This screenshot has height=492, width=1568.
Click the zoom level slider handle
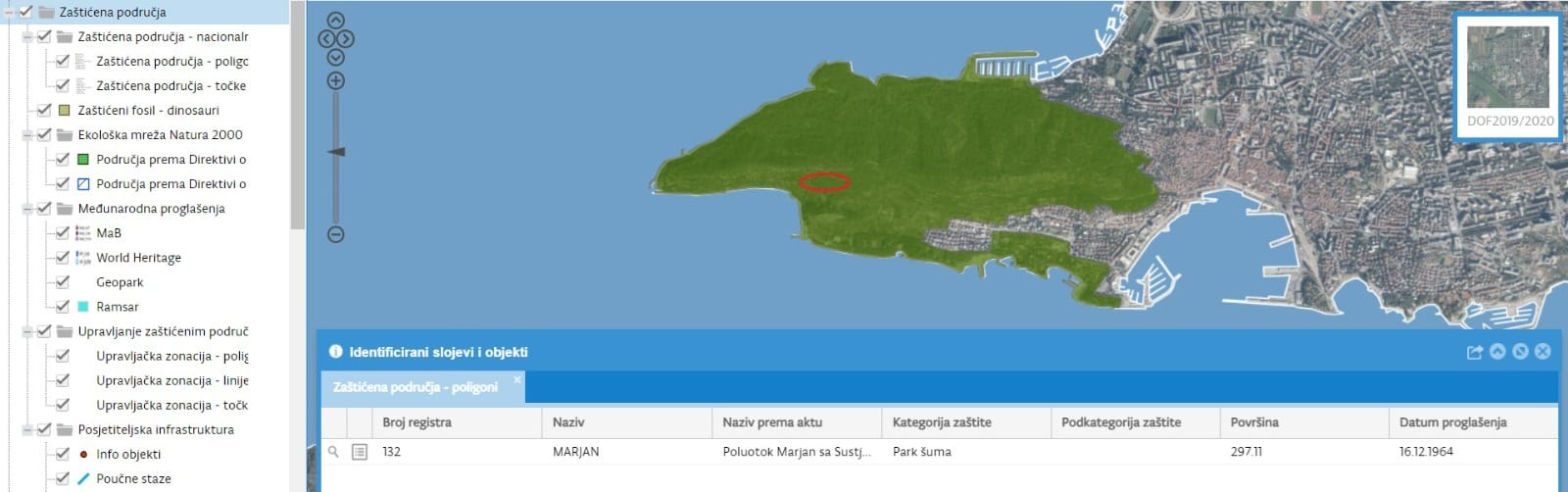click(336, 152)
